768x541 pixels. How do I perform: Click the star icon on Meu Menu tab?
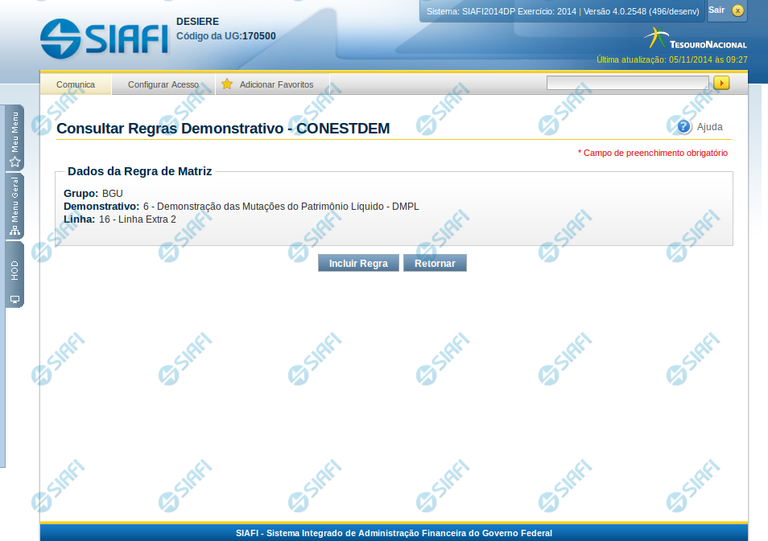(15, 162)
